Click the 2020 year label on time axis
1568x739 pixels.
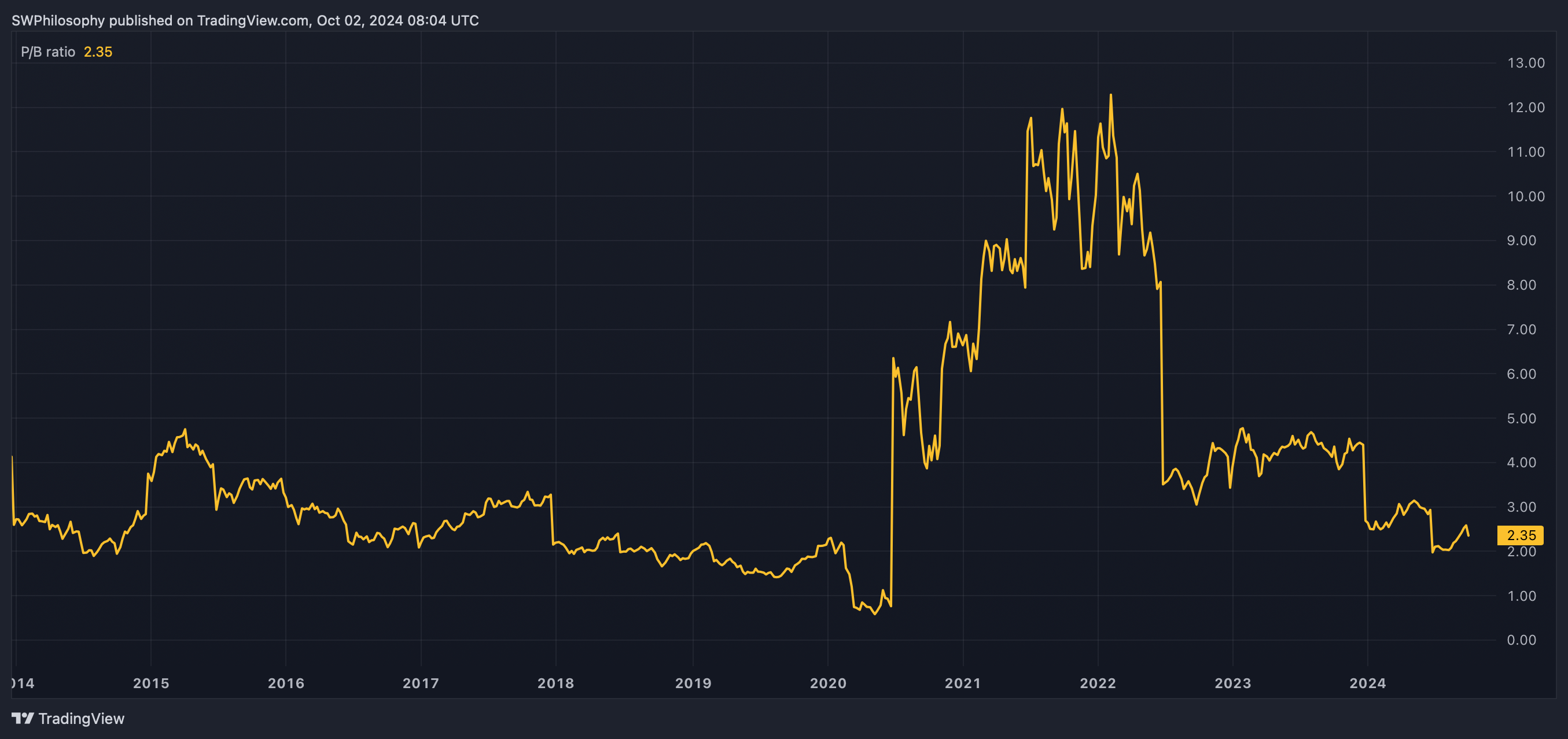(828, 683)
